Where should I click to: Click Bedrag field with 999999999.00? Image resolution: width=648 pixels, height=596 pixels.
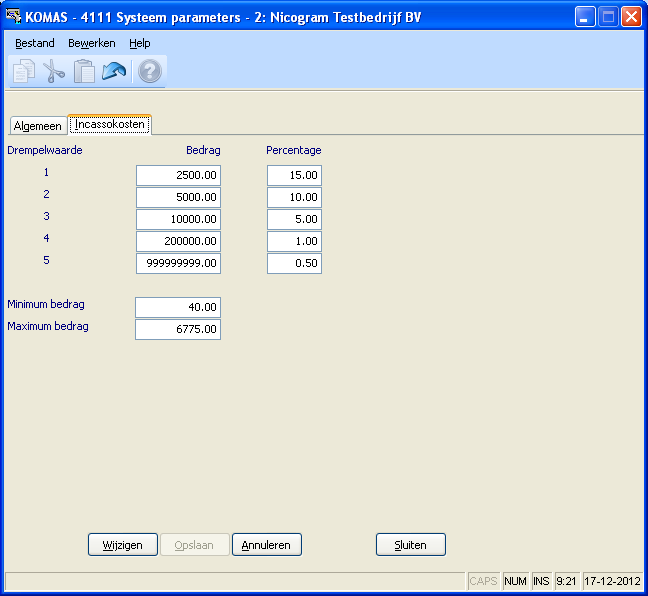(179, 263)
